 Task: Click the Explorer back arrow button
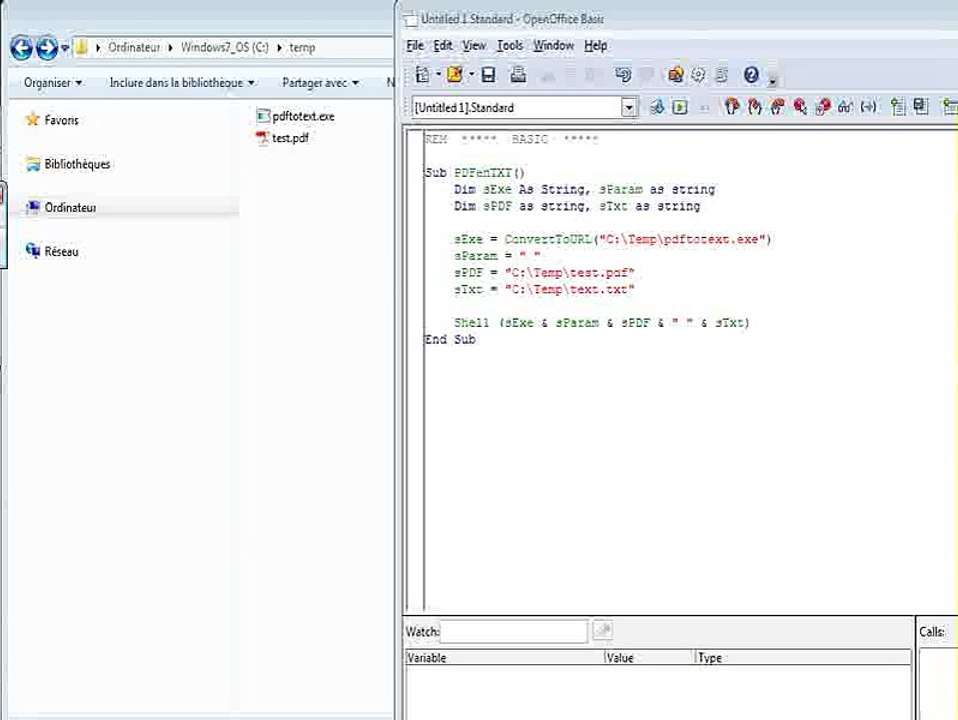(21, 48)
